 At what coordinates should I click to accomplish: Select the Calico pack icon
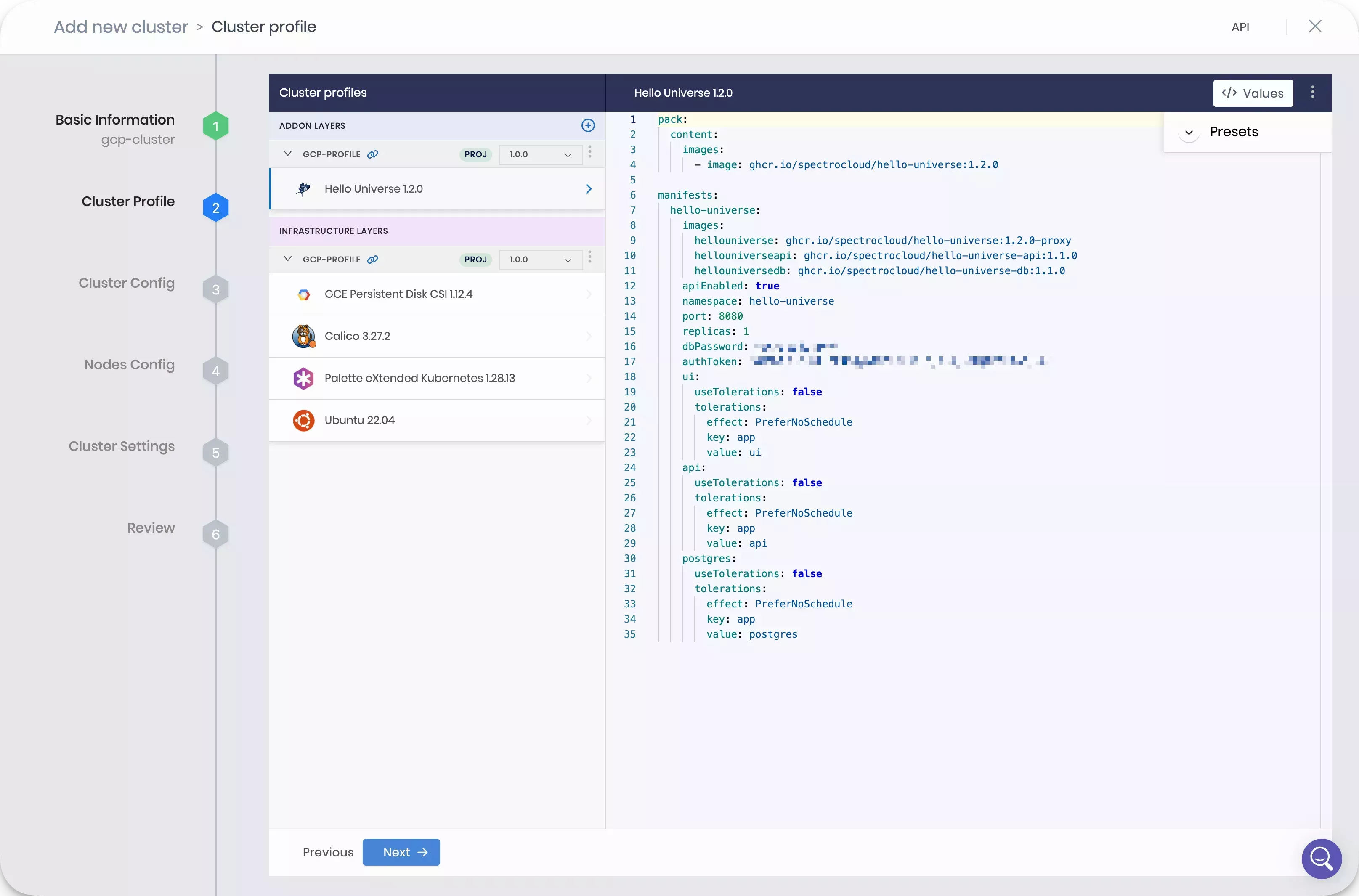pos(304,336)
